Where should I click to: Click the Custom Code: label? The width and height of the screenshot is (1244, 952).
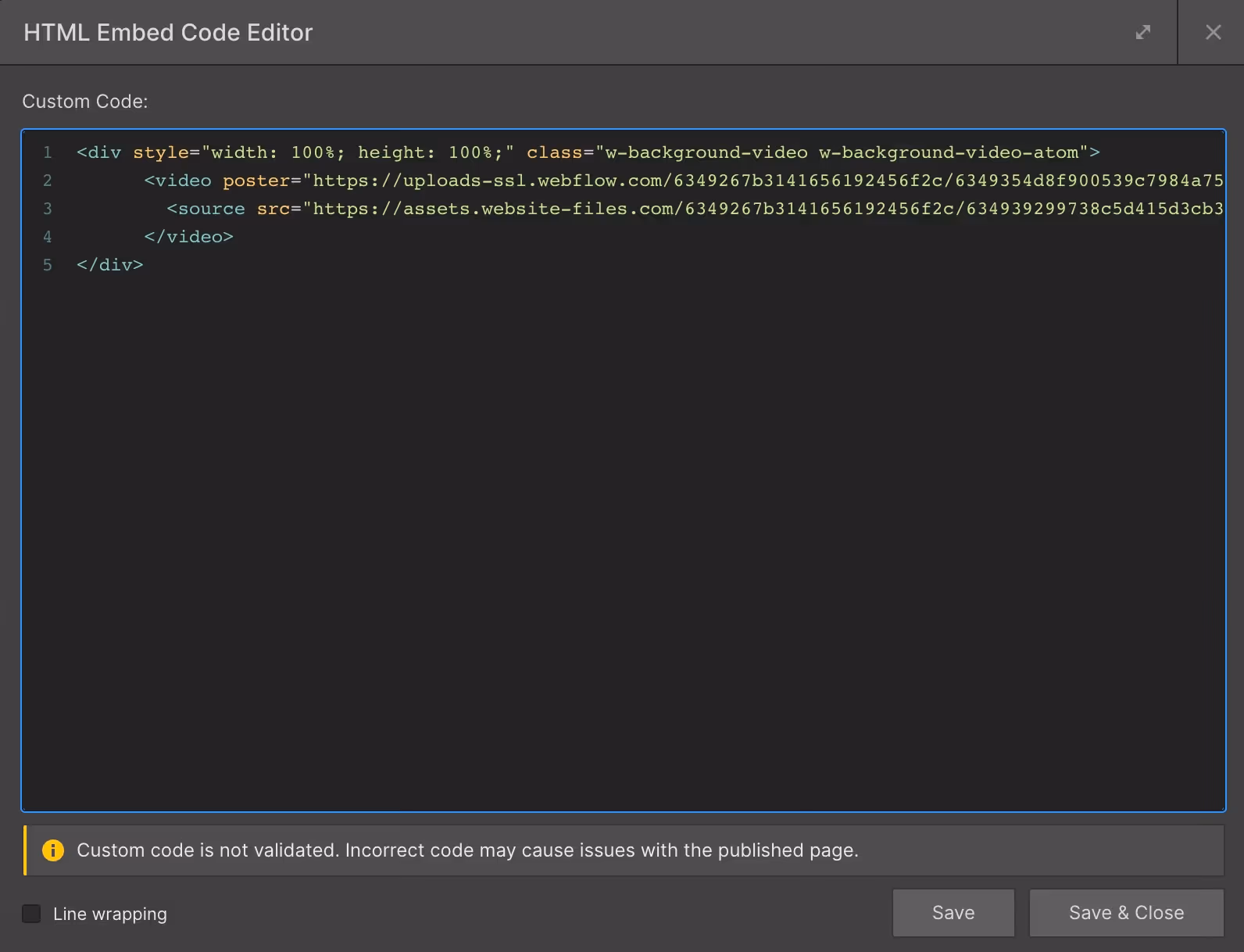[x=85, y=102]
